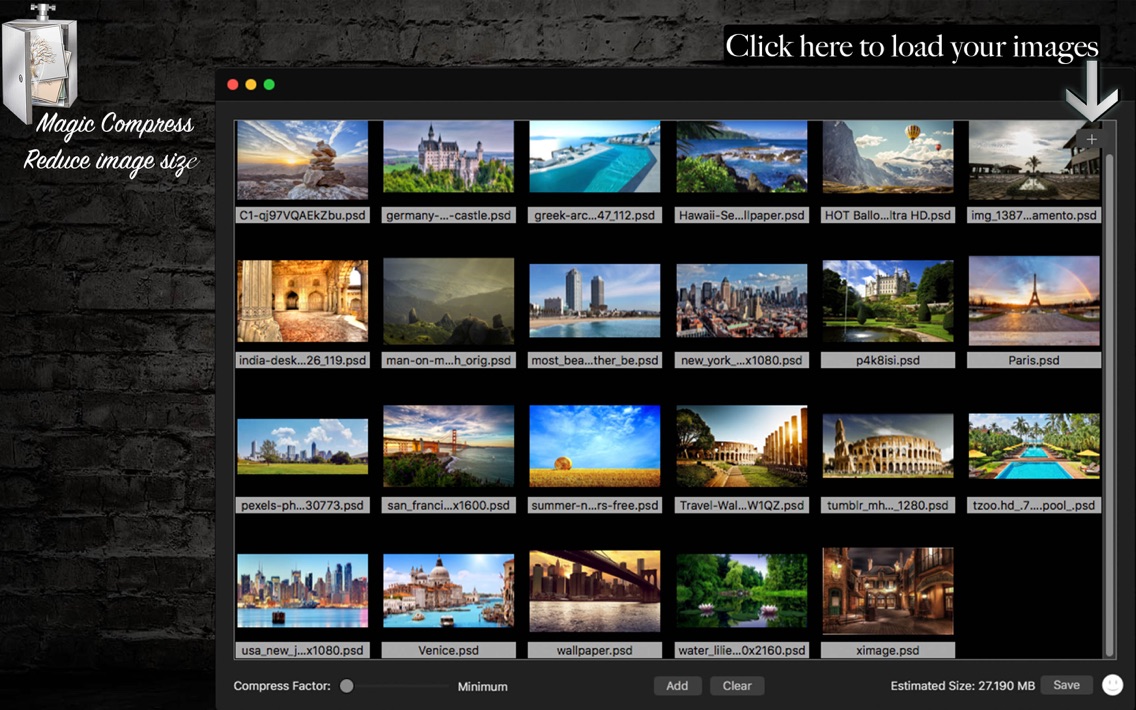Click the Save button
Image resolution: width=1136 pixels, height=710 pixels.
pyautogui.click(x=1066, y=685)
